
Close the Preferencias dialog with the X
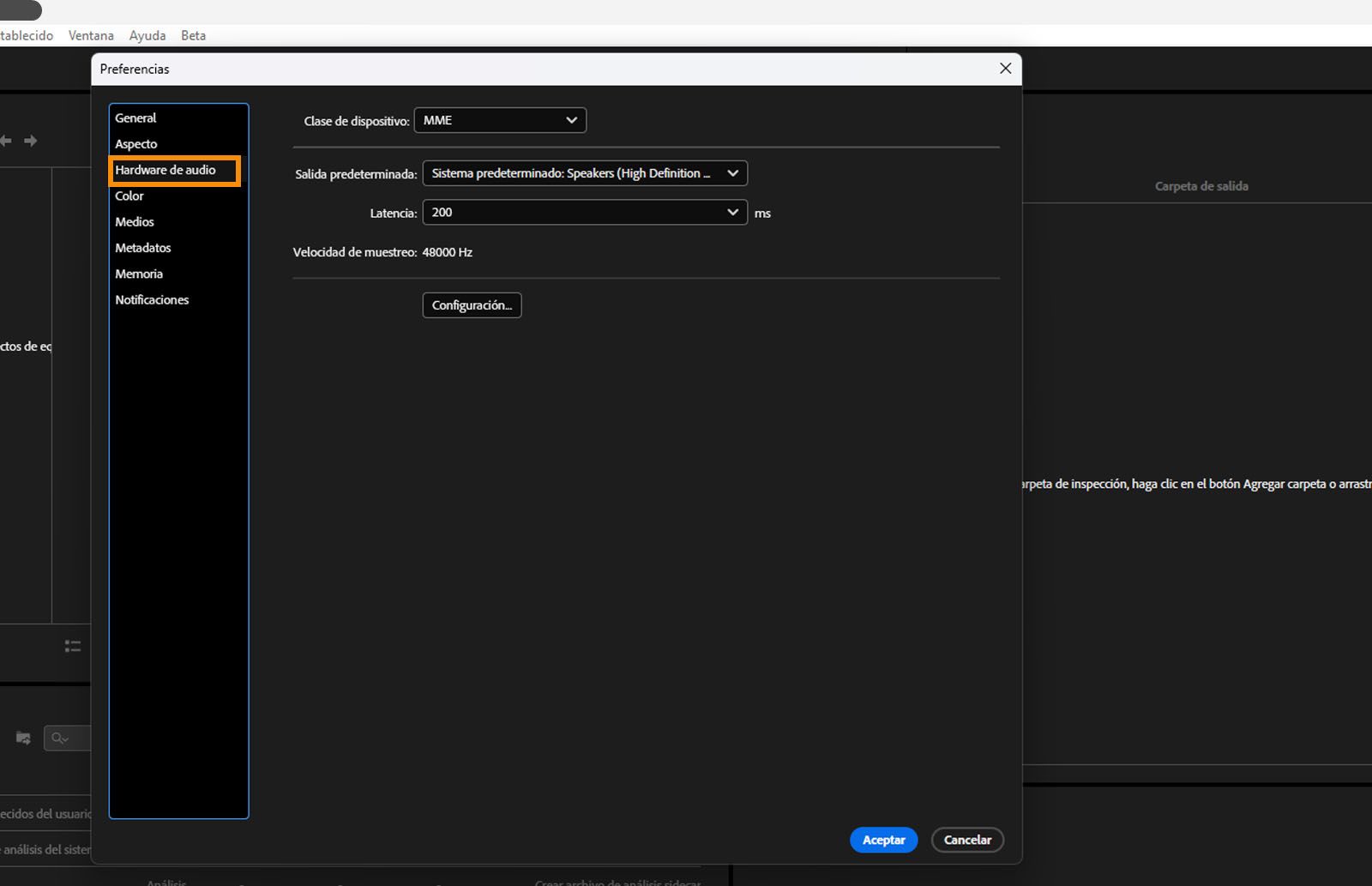pyautogui.click(x=1006, y=69)
